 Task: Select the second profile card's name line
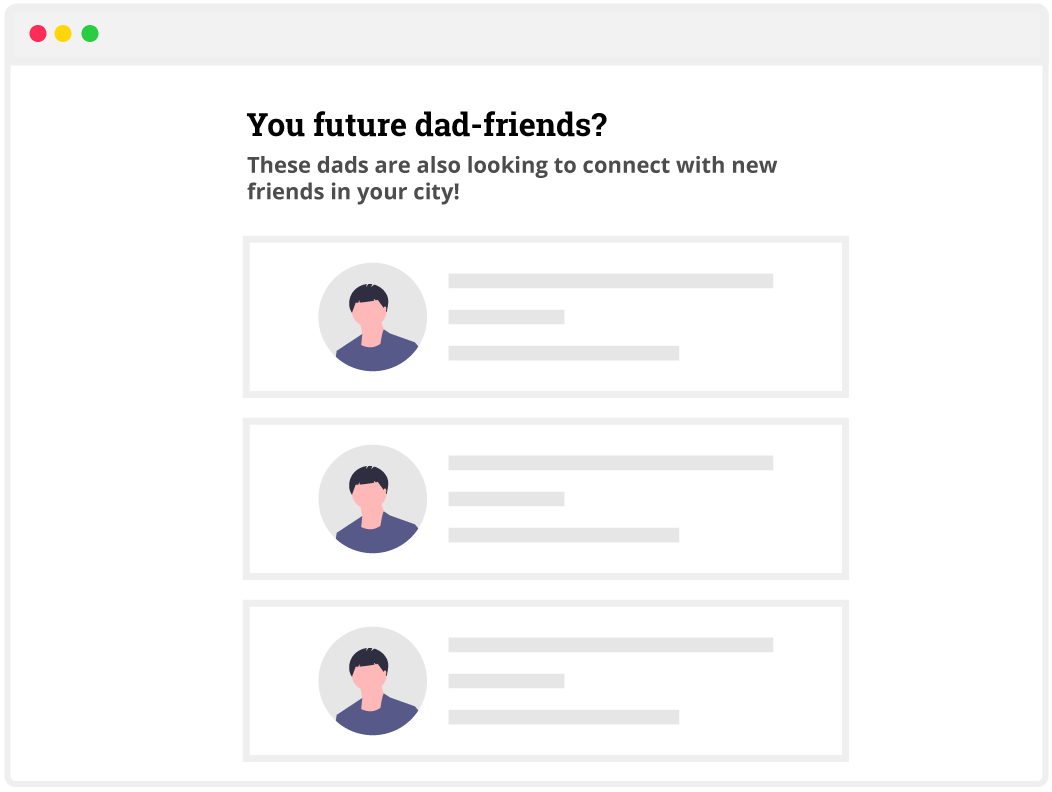610,463
